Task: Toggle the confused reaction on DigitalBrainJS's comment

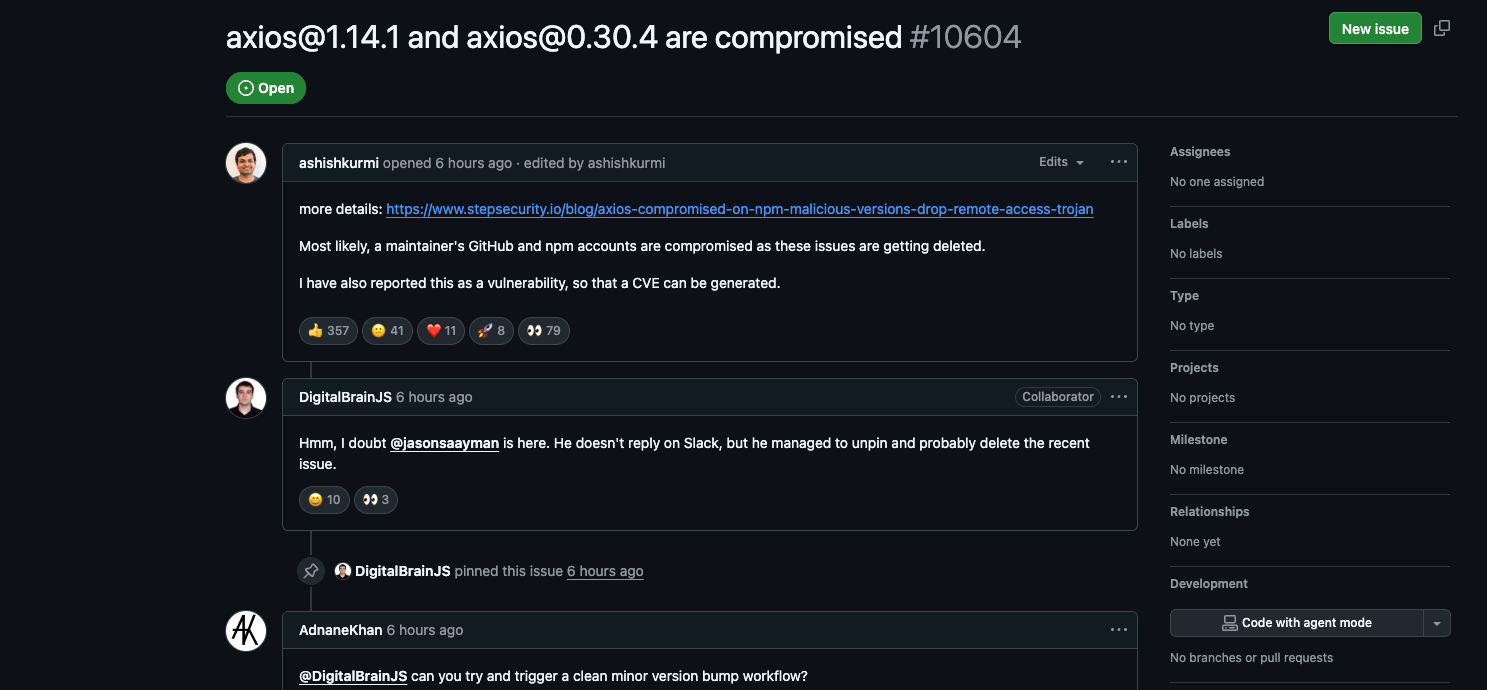Action: coord(324,499)
